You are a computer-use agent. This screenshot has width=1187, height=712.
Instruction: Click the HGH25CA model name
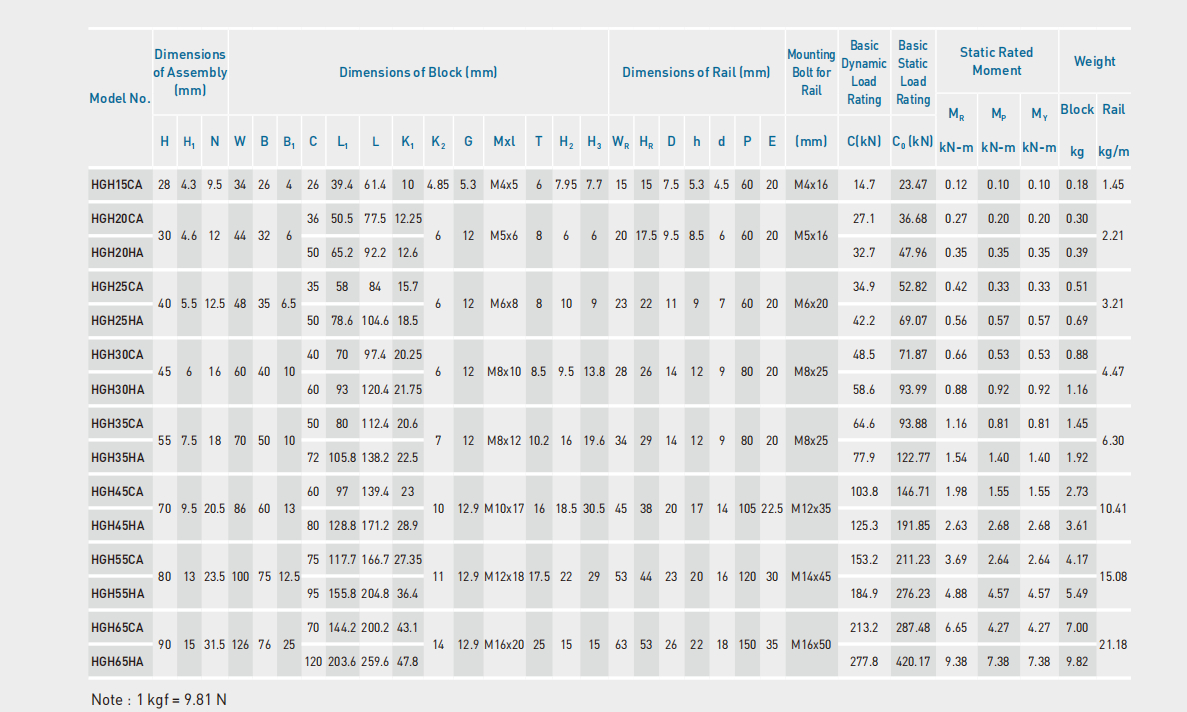click(x=117, y=287)
